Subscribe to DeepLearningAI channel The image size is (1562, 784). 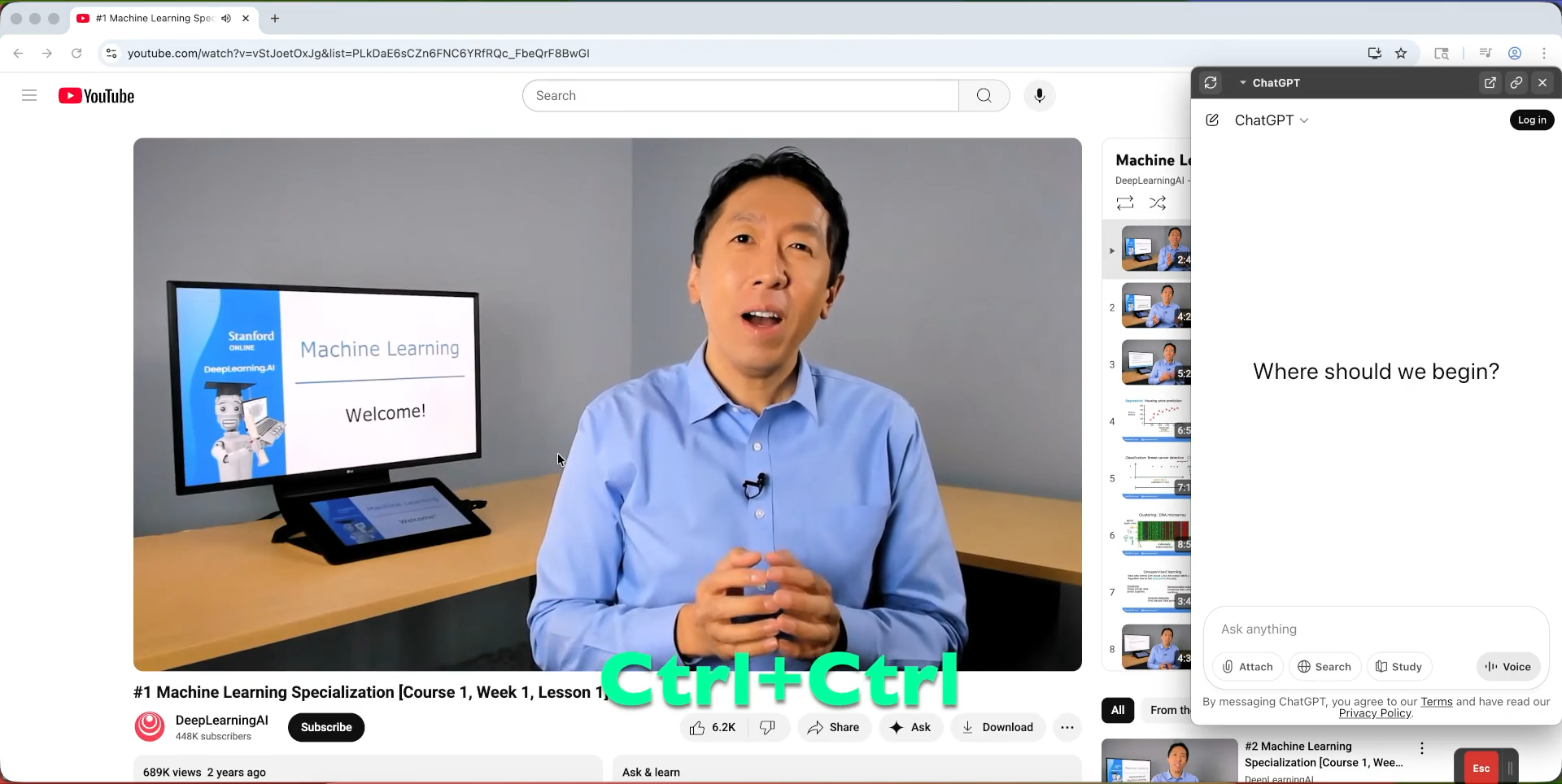pyautogui.click(x=326, y=728)
